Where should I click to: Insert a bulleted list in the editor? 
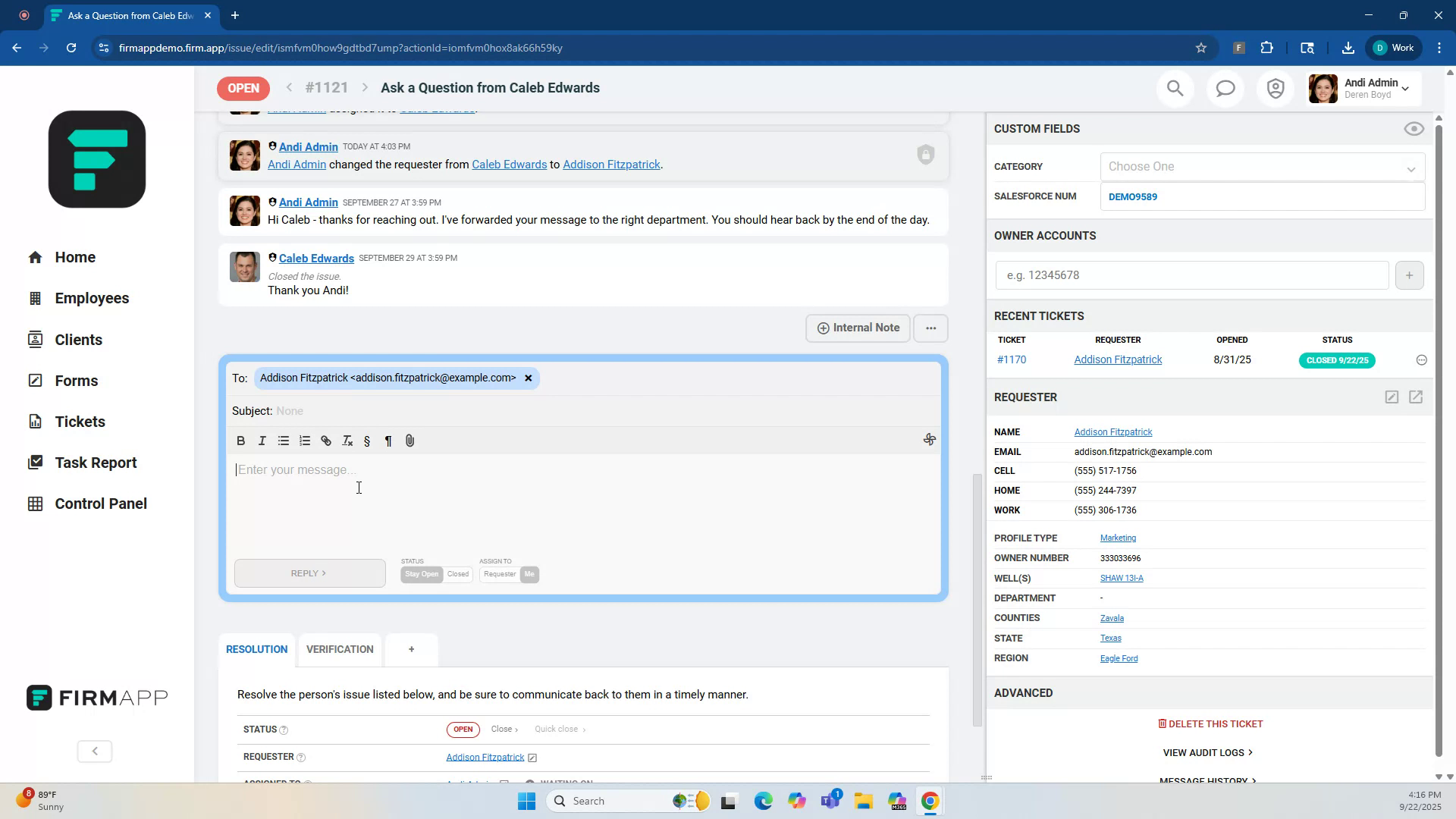283,441
